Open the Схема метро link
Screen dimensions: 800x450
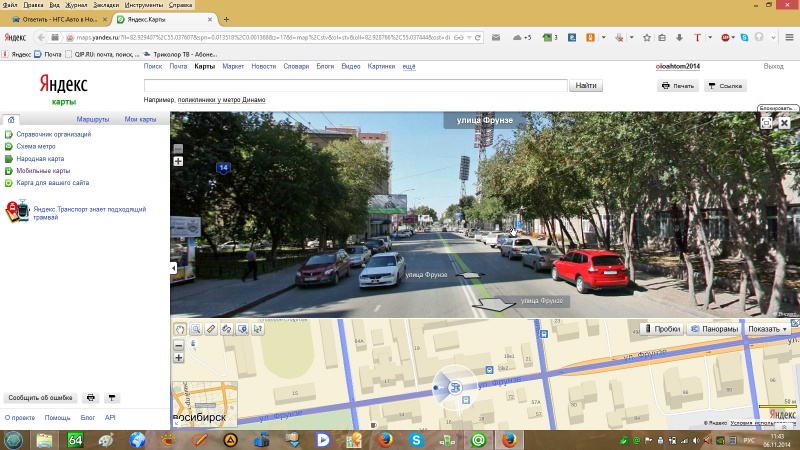point(36,146)
